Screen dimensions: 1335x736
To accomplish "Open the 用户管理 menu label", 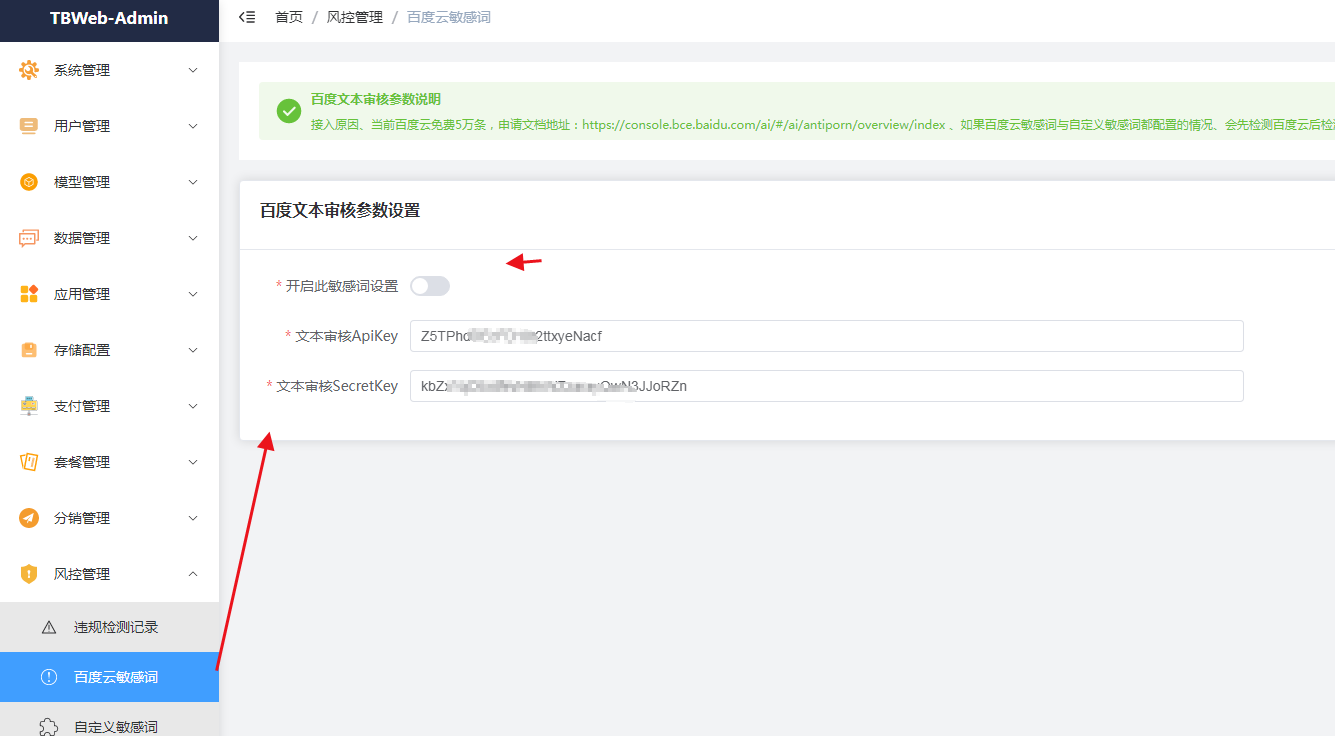I will [82, 126].
